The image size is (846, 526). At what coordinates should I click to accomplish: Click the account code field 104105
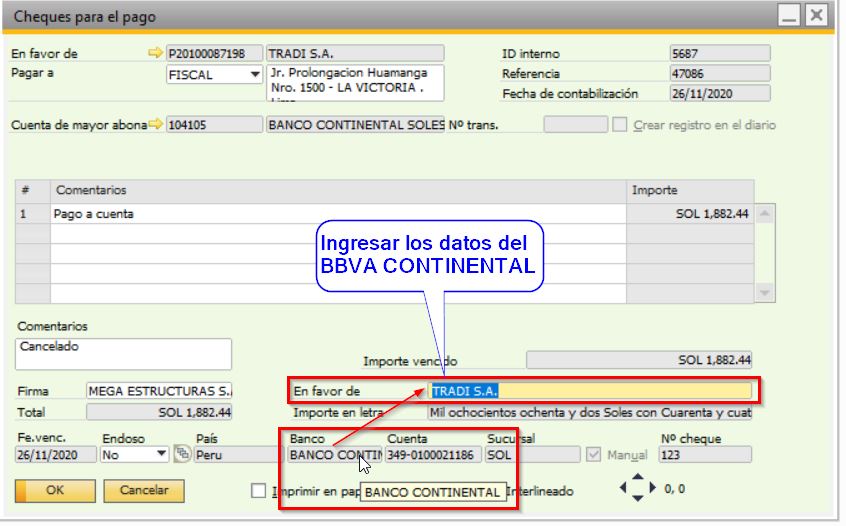[x=214, y=125]
